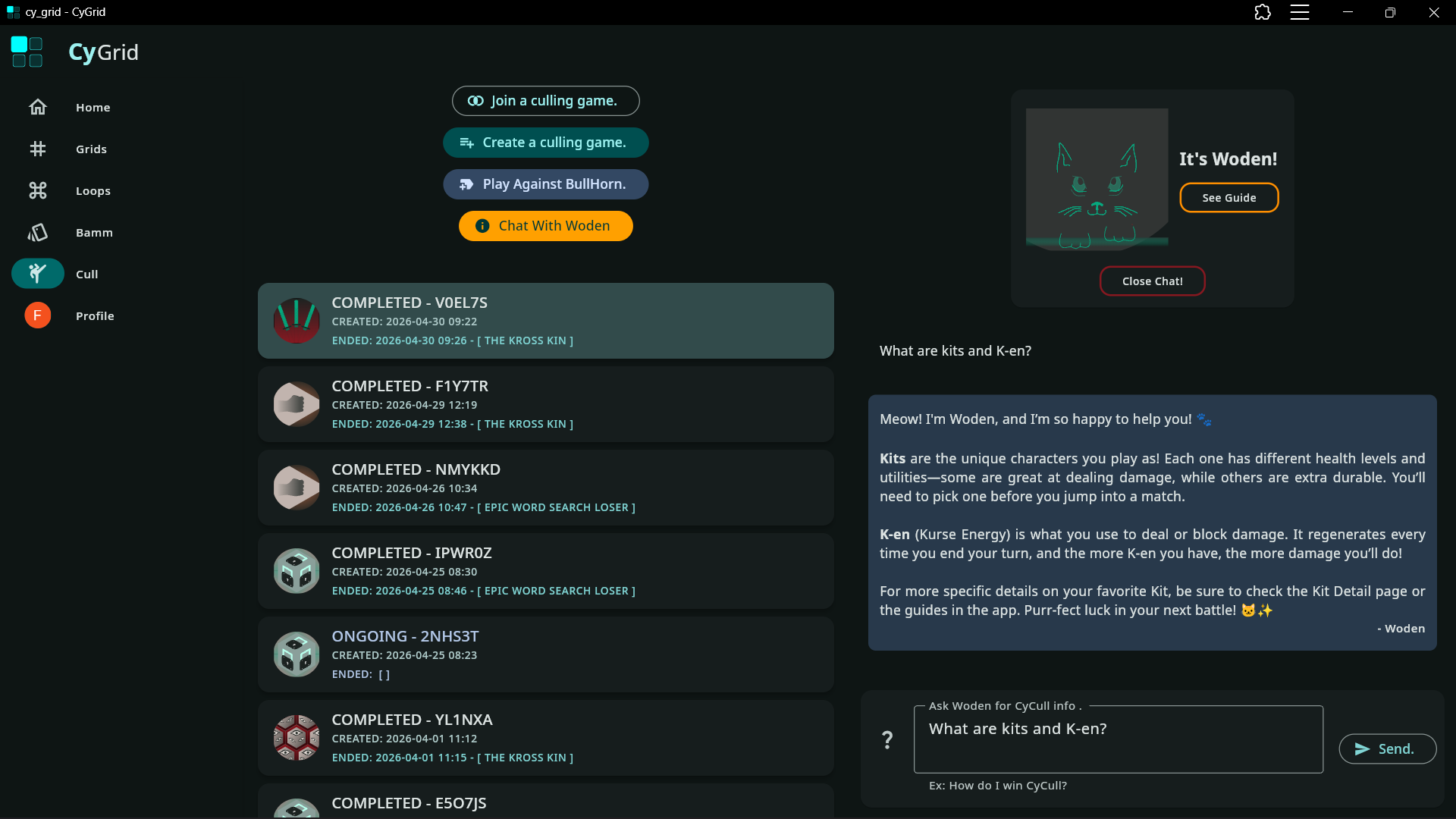
Task: Click the CyGrid title text
Action: coord(104,52)
